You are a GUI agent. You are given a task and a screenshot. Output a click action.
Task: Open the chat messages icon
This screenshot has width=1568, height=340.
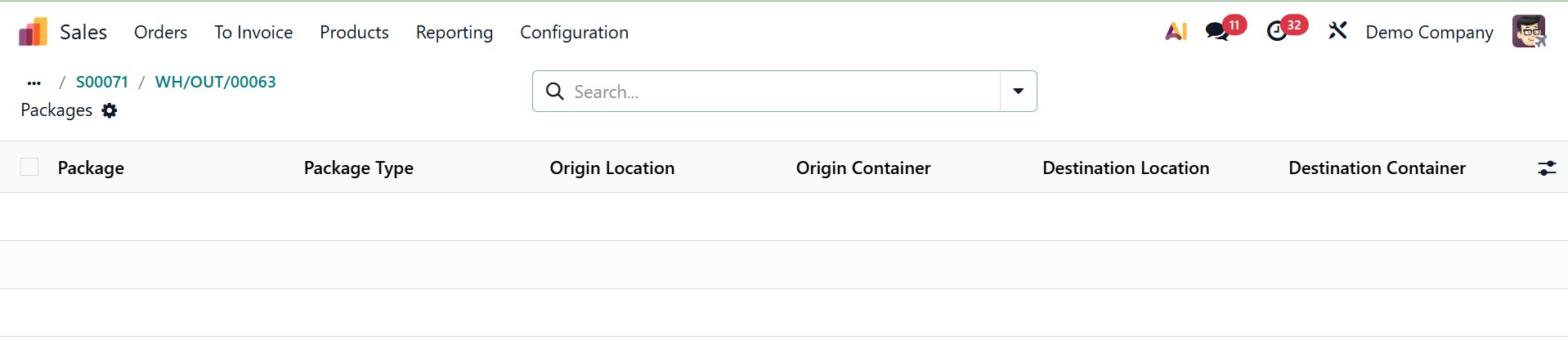tap(1217, 32)
